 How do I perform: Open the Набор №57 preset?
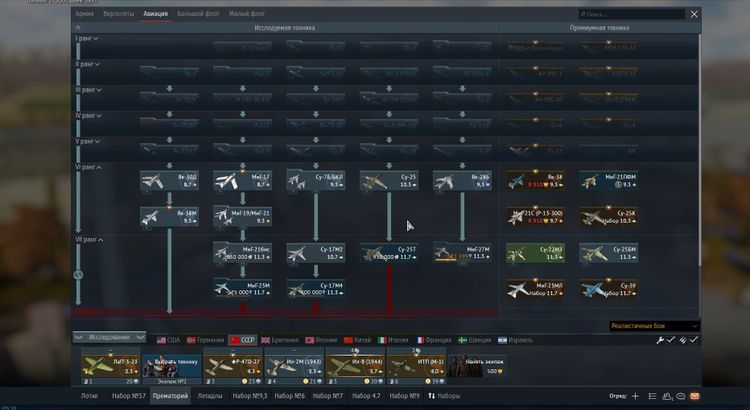tap(129, 396)
